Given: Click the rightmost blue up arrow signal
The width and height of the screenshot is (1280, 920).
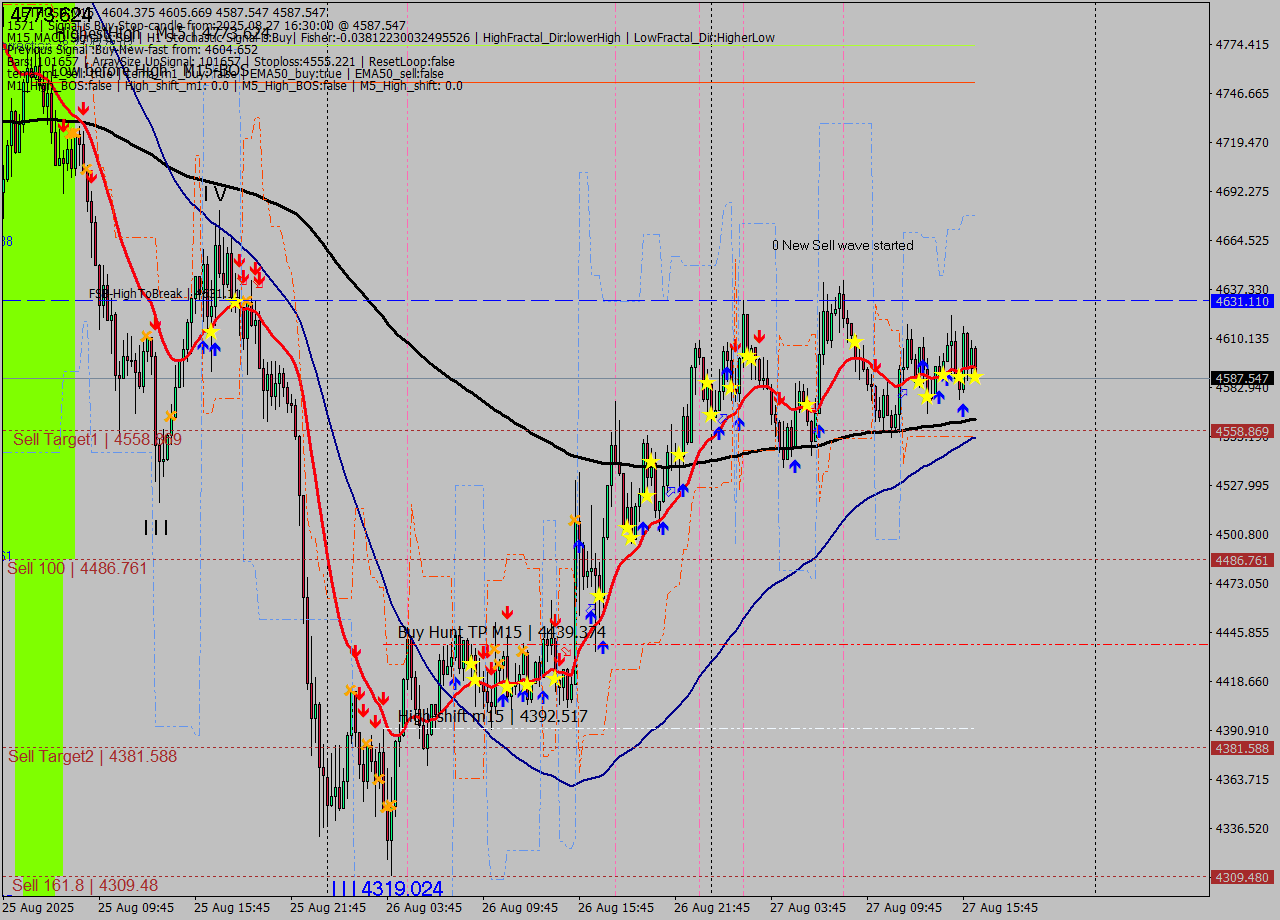Looking at the screenshot, I should (x=963, y=409).
